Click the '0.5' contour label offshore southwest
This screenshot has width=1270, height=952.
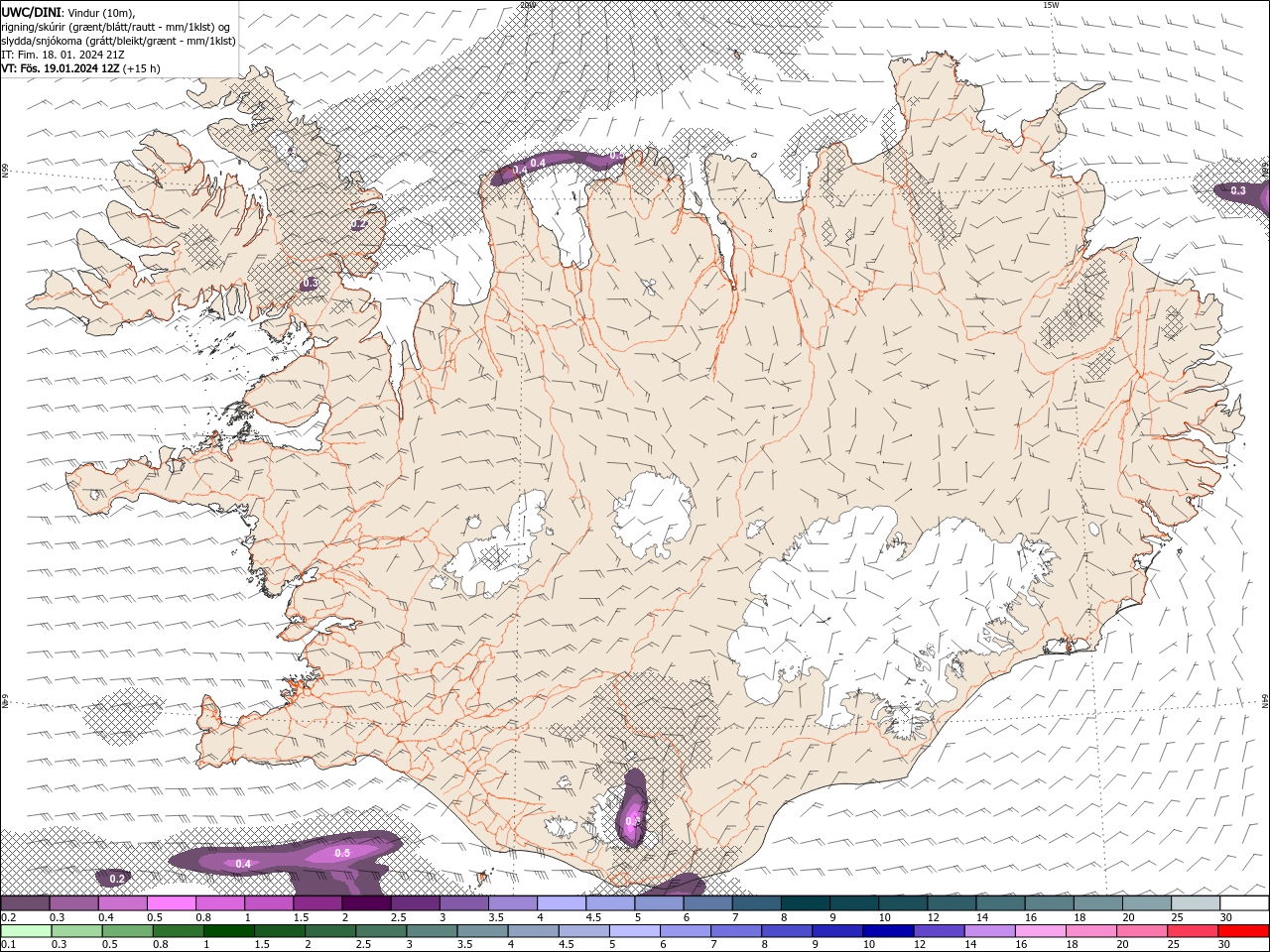pos(342,853)
